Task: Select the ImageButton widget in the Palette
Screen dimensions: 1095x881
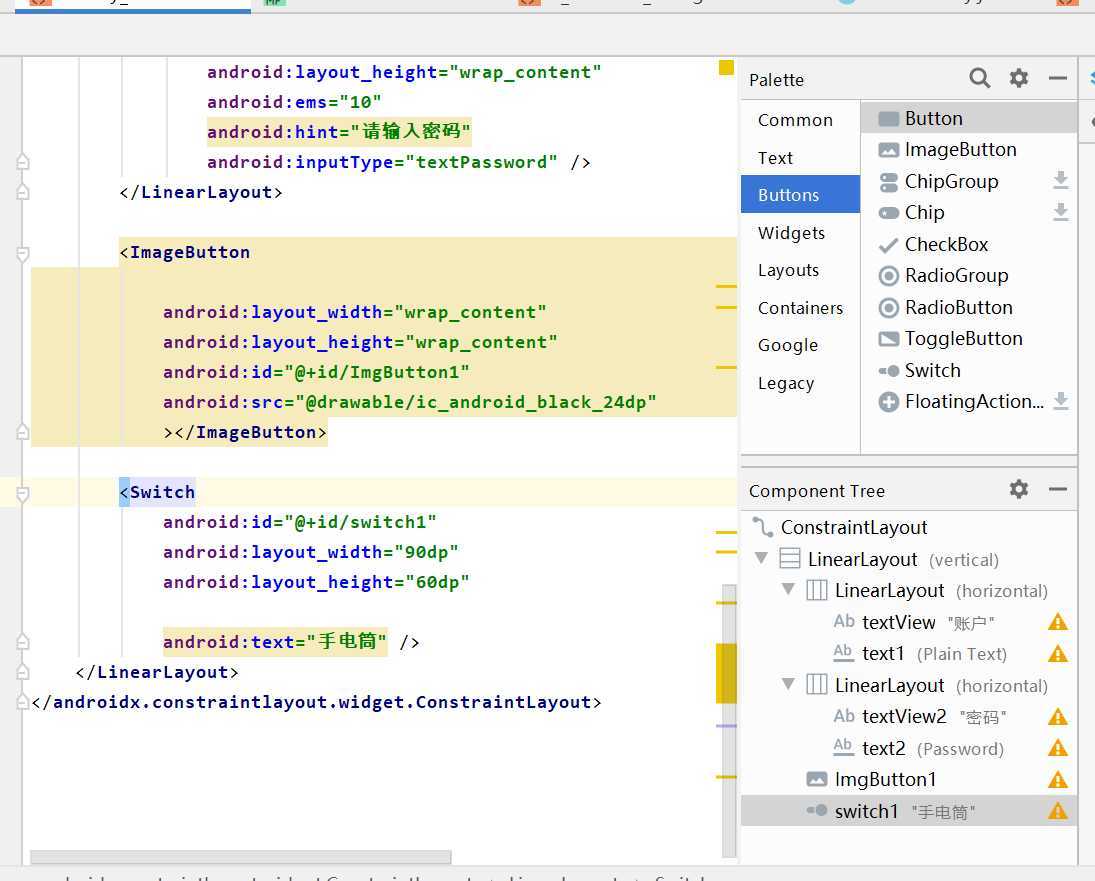Action: pyautogui.click(x=969, y=149)
